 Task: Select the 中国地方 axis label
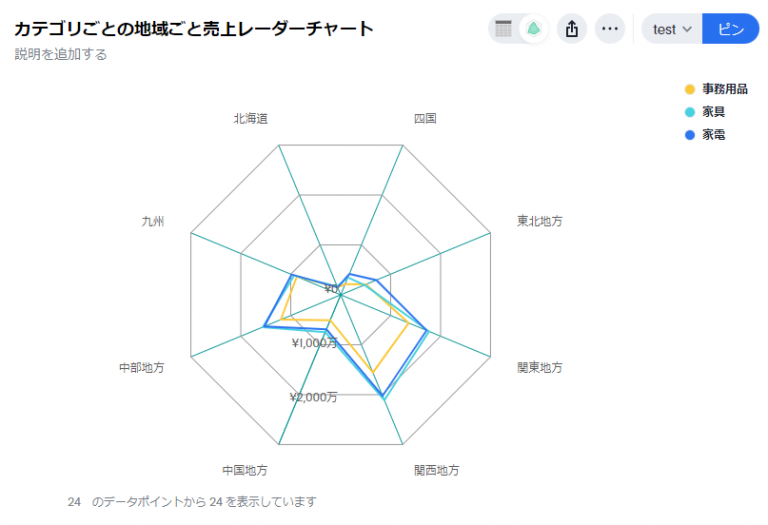245,471
